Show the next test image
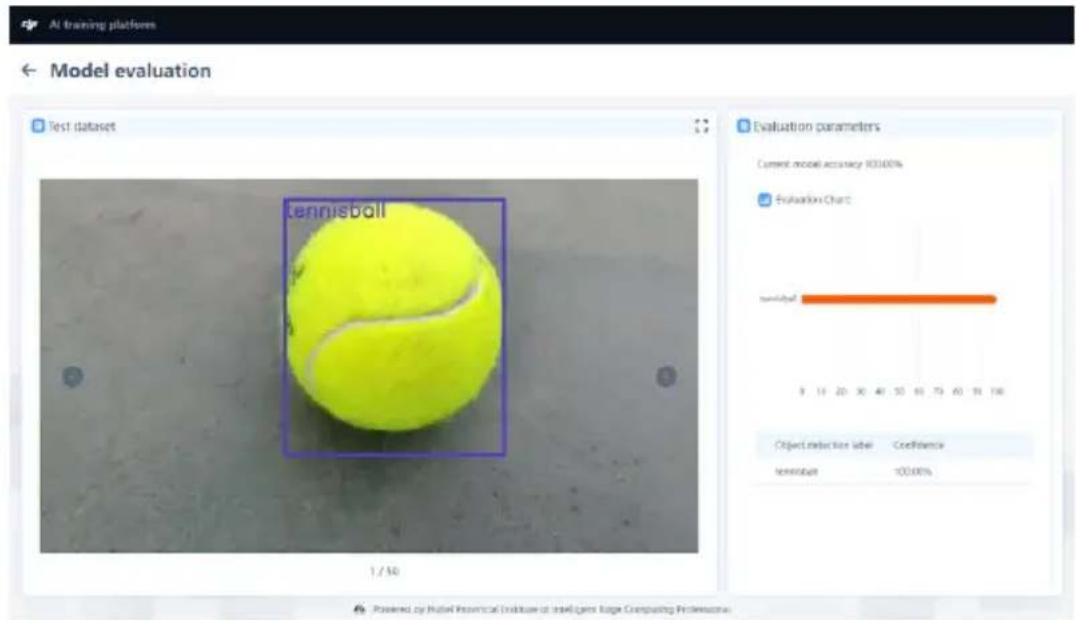The width and height of the screenshot is (1076, 620). 666,376
